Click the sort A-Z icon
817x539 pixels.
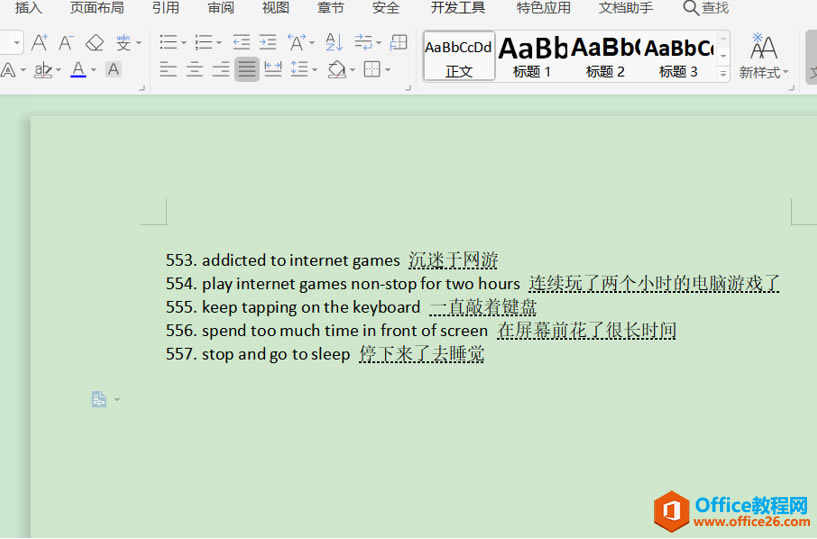click(x=334, y=42)
